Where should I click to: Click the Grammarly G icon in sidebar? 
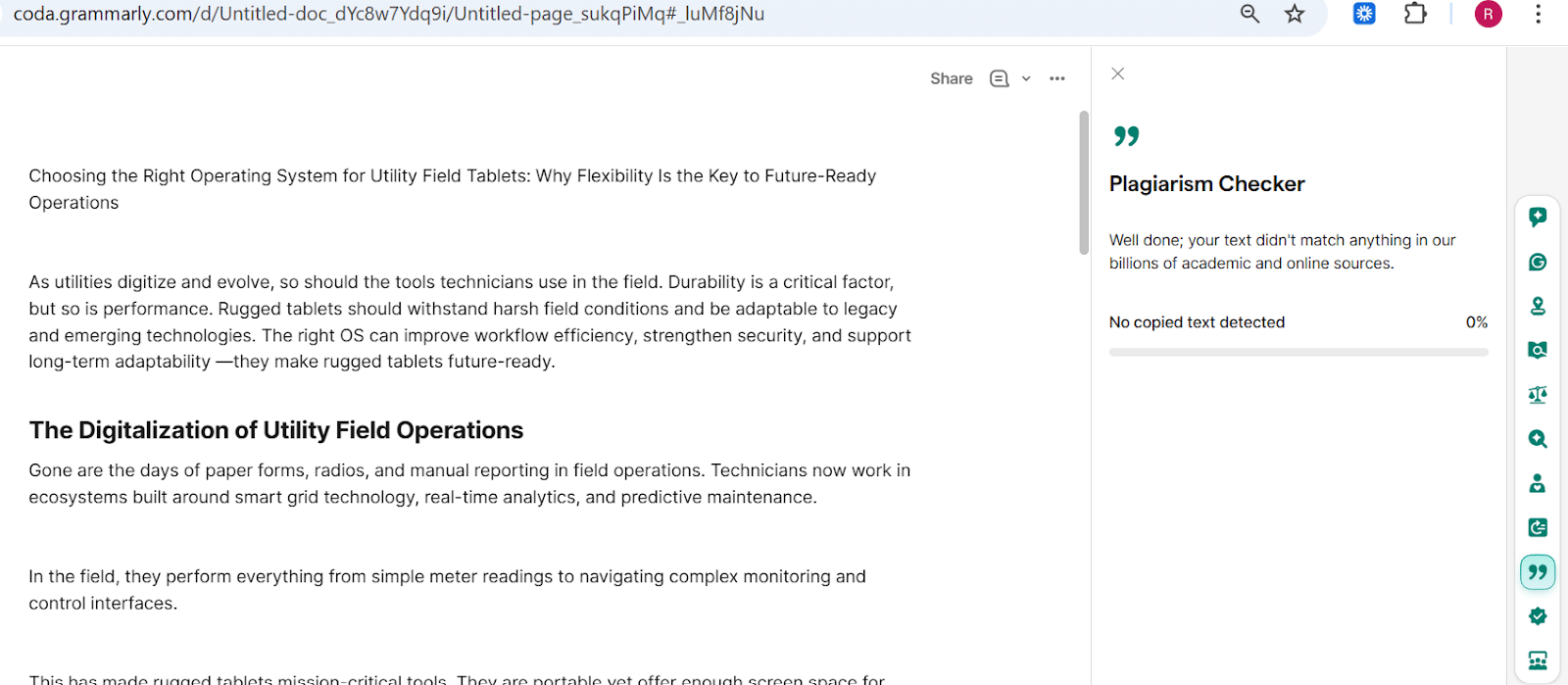(x=1538, y=262)
